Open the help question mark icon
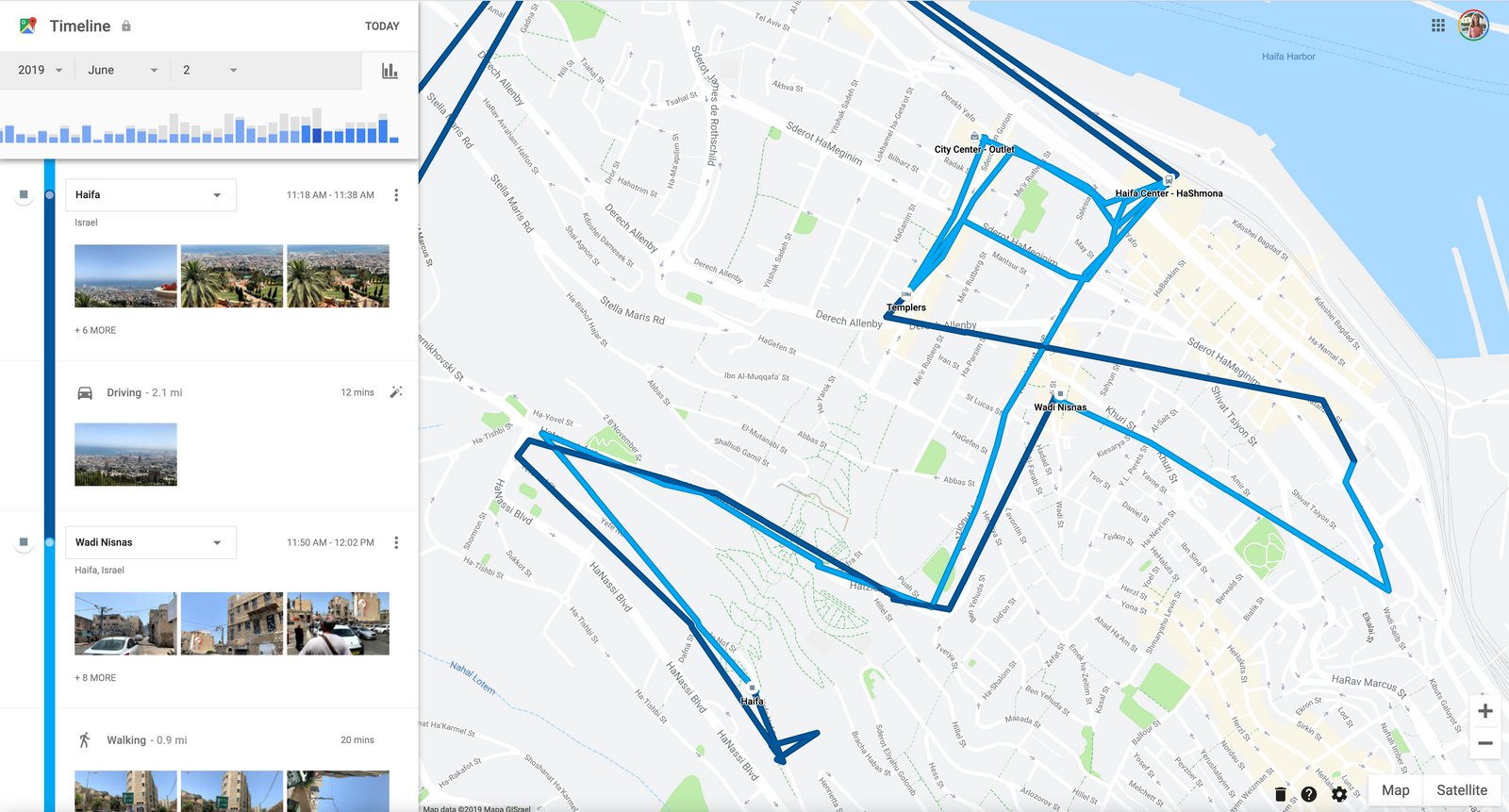Image resolution: width=1509 pixels, height=812 pixels. point(1309,794)
